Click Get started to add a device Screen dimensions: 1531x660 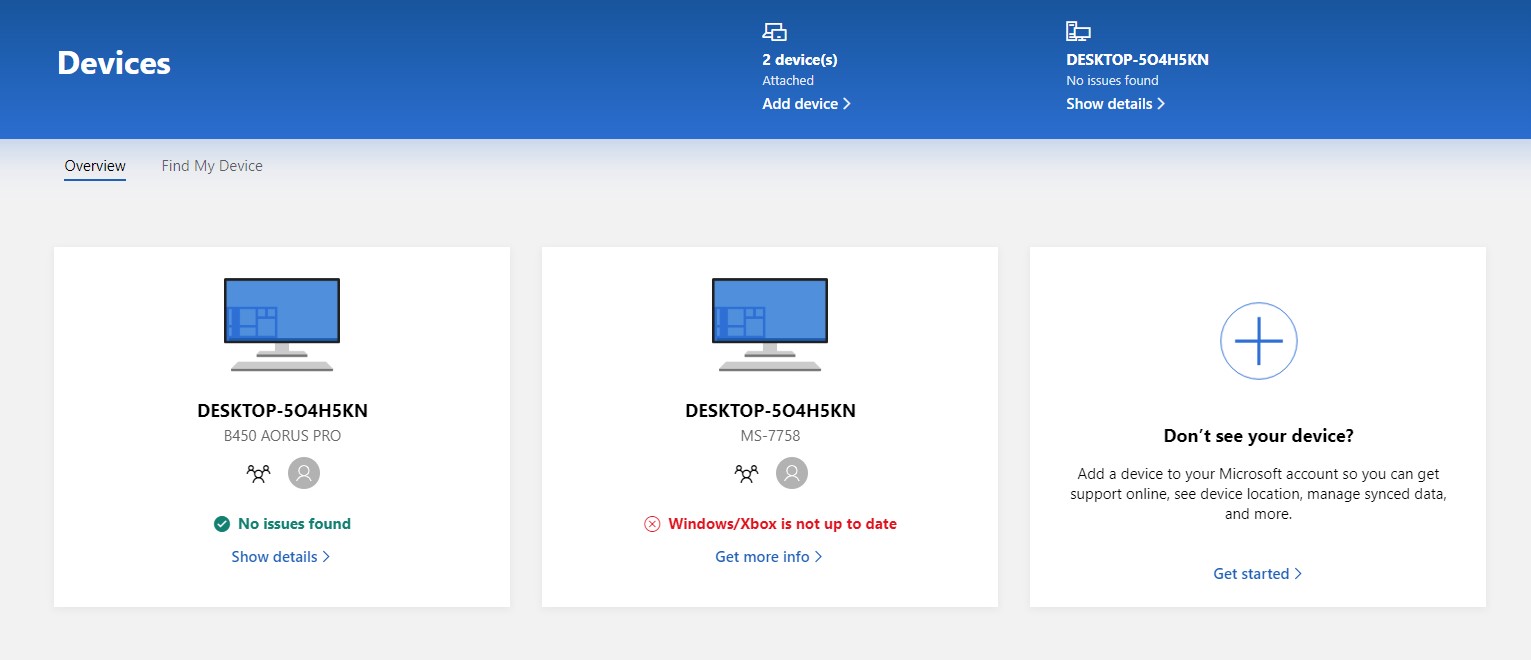[x=1257, y=573]
